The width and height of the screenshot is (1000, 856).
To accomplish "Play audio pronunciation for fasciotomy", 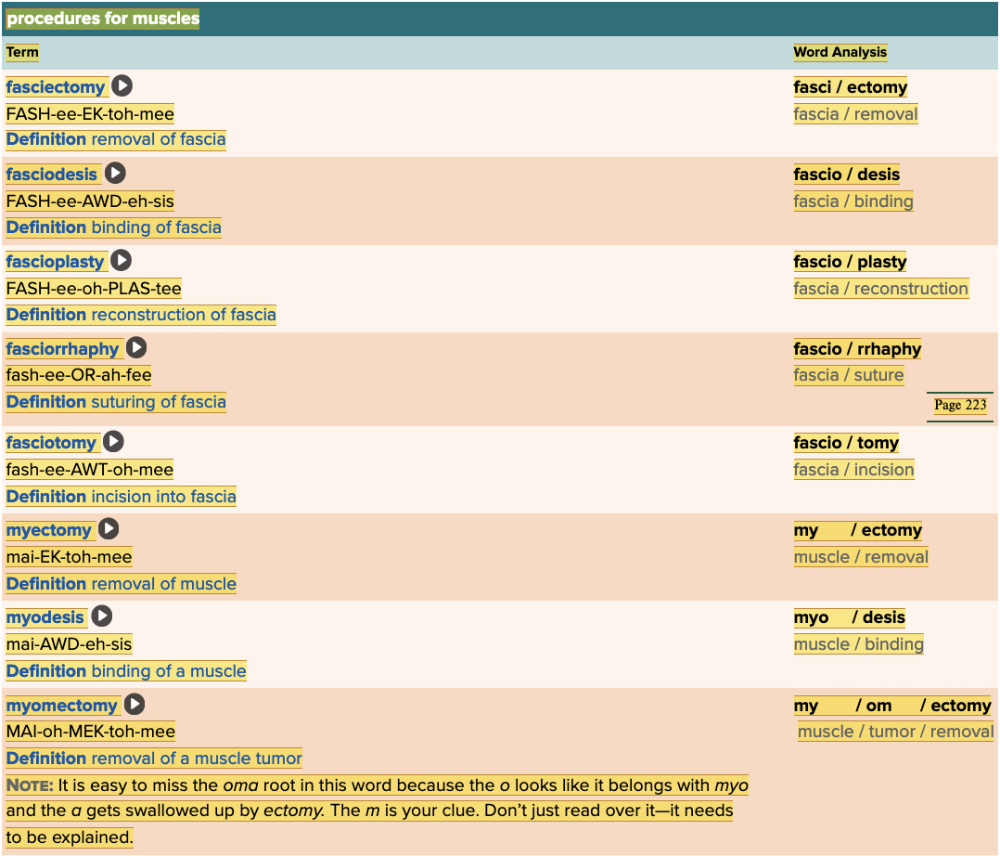I will click(x=114, y=442).
